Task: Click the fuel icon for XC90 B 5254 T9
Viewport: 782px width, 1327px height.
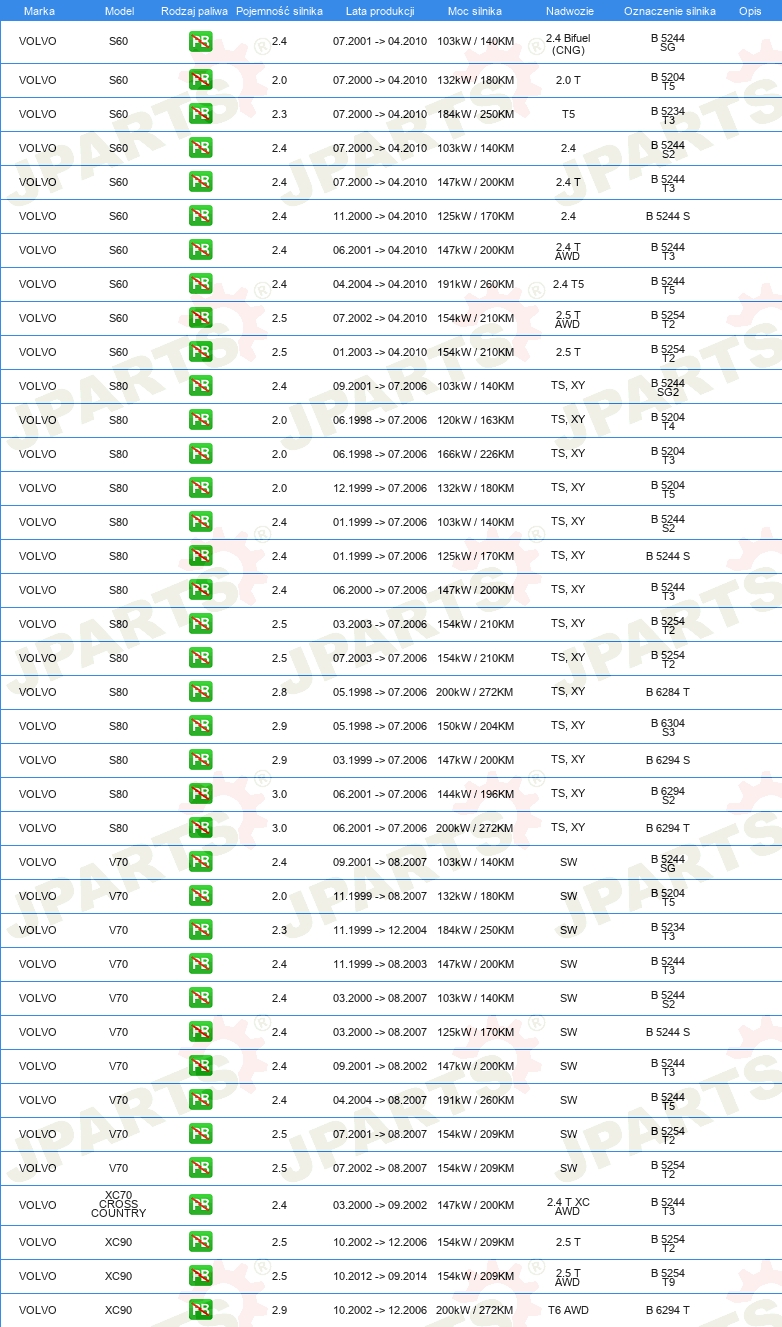Action: click(200, 1276)
